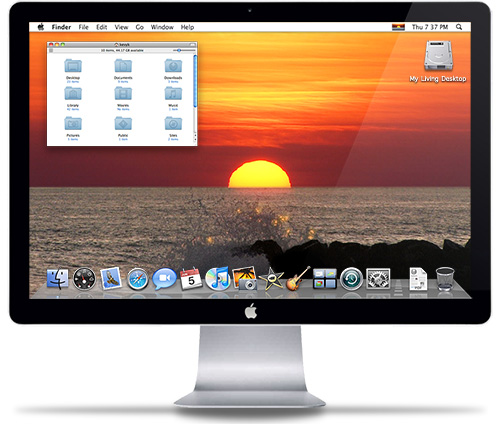Click the PDF document in Dock
500x424 pixels.
click(x=418, y=279)
